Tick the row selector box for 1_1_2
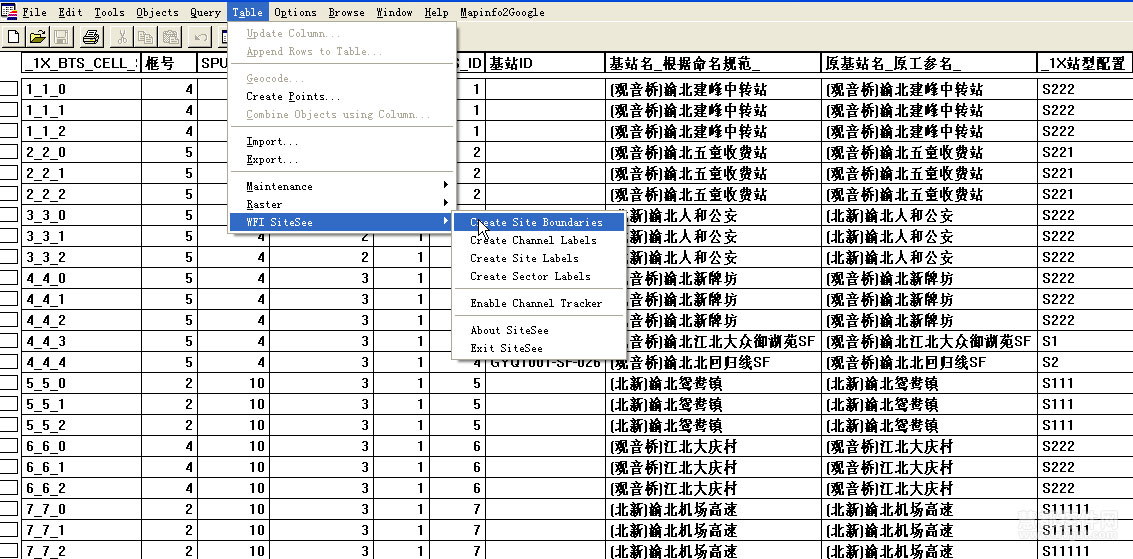Screen dimensions: 1133x559 [x=9, y=131]
